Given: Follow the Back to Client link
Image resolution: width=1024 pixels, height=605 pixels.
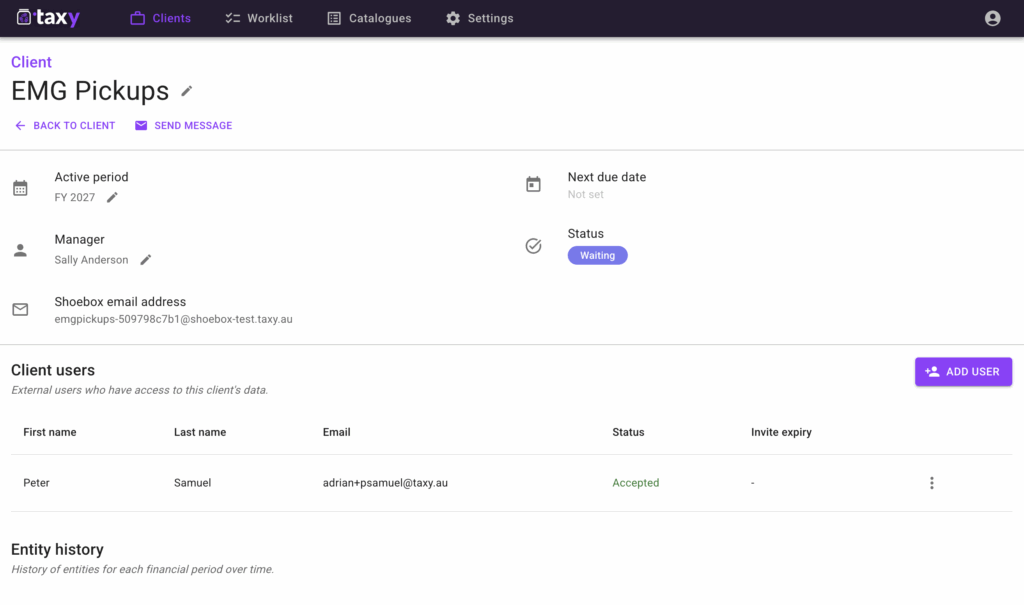Looking at the screenshot, I should coord(65,126).
